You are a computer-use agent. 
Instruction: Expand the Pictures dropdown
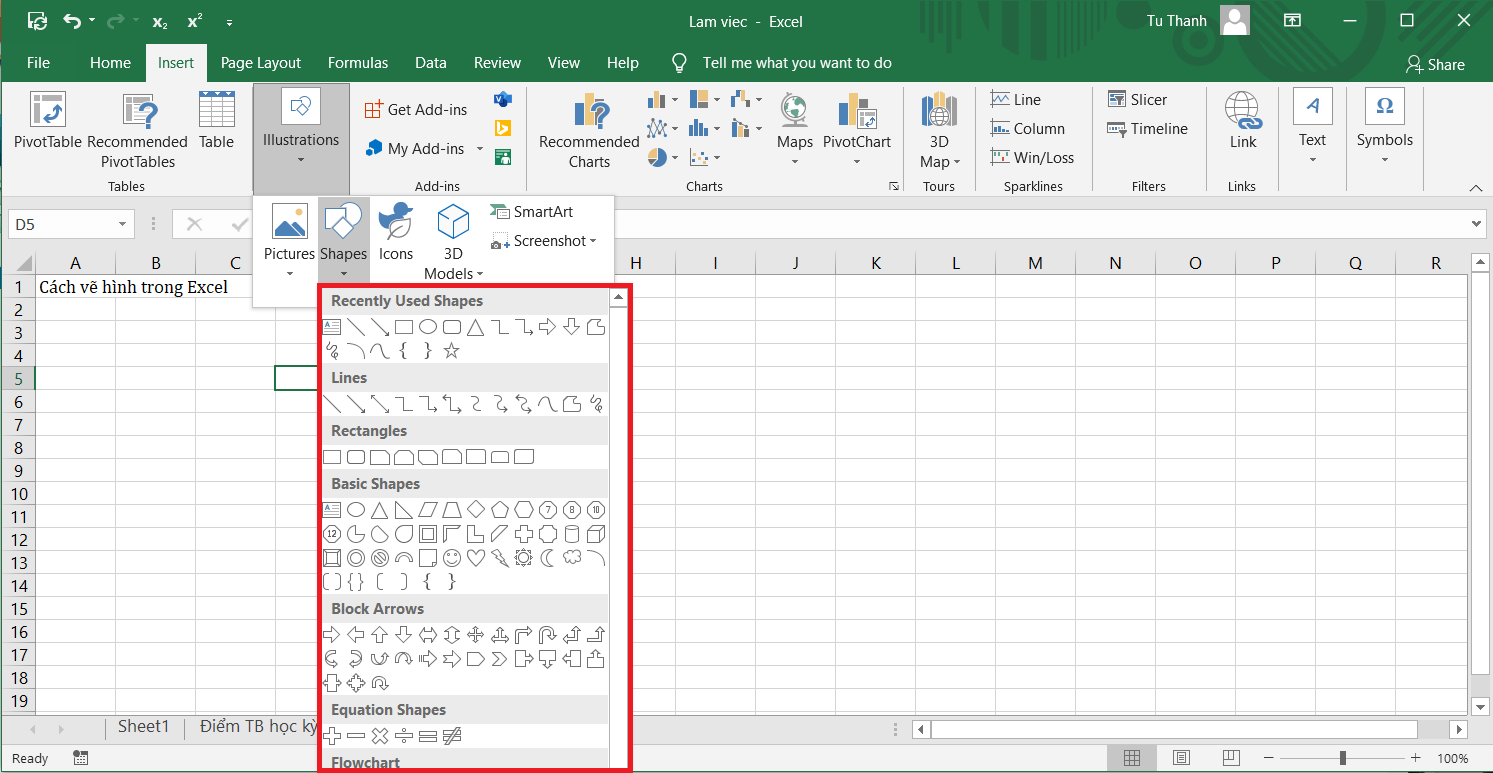(289, 273)
